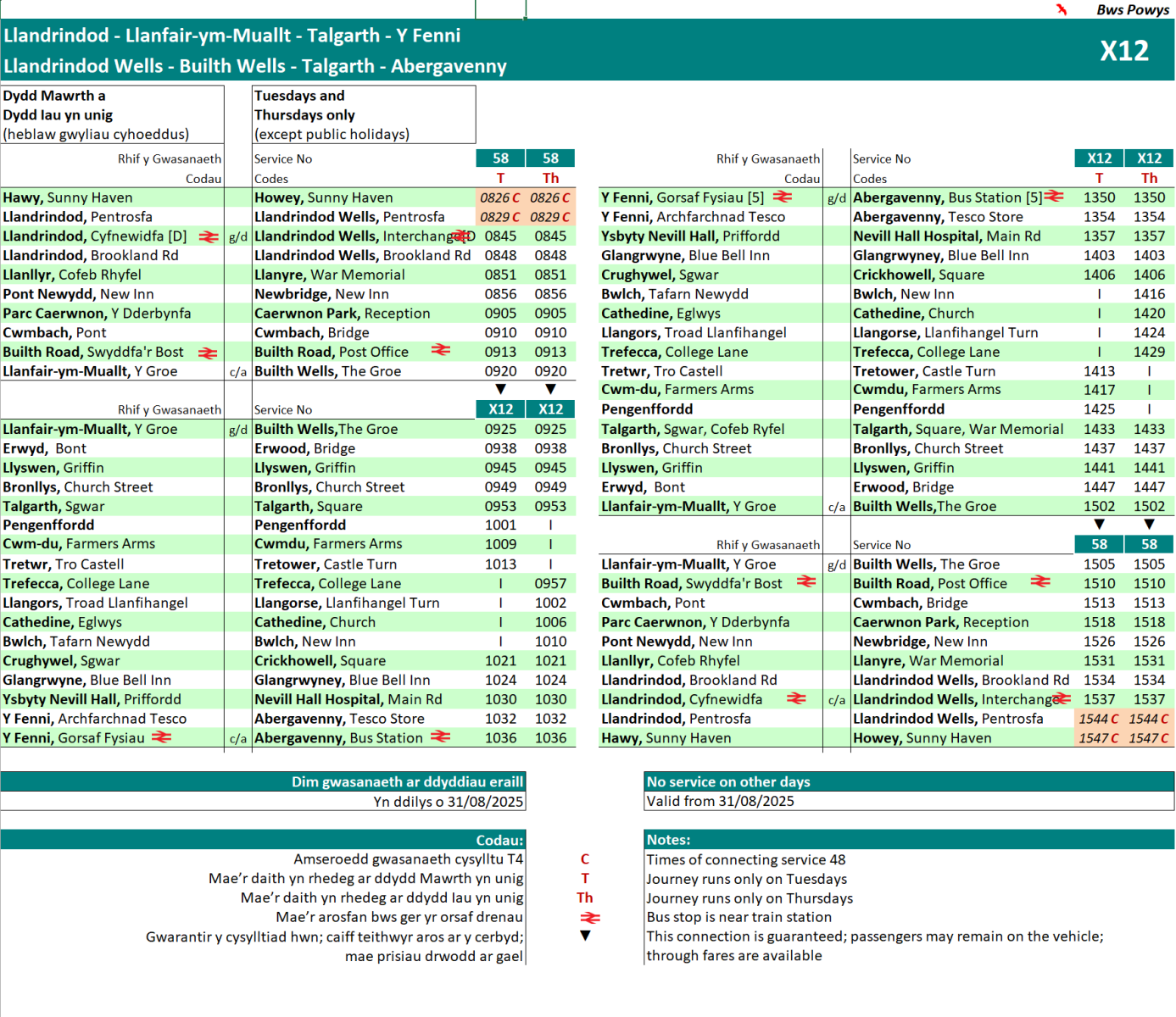Click rail icon next to Builth Road, Post Office 0913 row

tap(441, 349)
